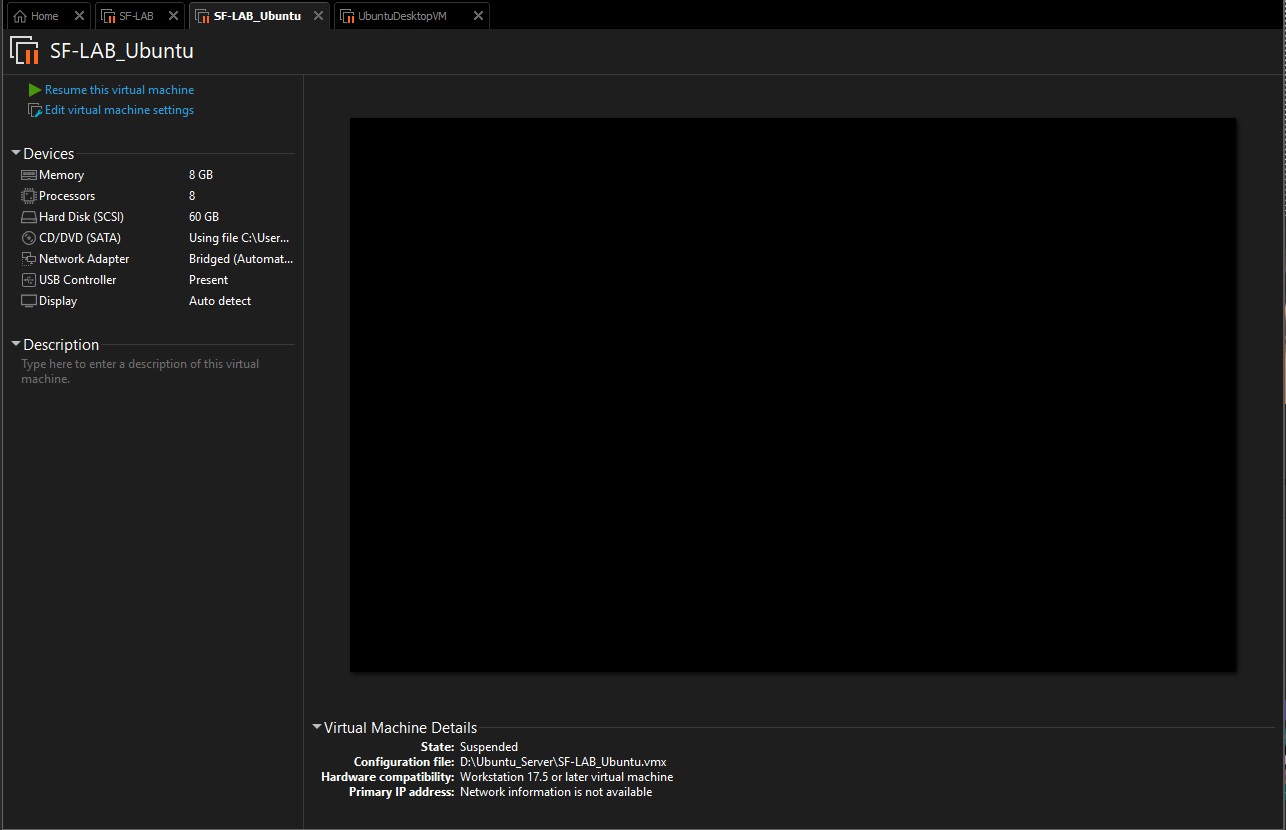Collapse the Description section
Viewport: 1286px width, 830px height.
[x=16, y=345]
